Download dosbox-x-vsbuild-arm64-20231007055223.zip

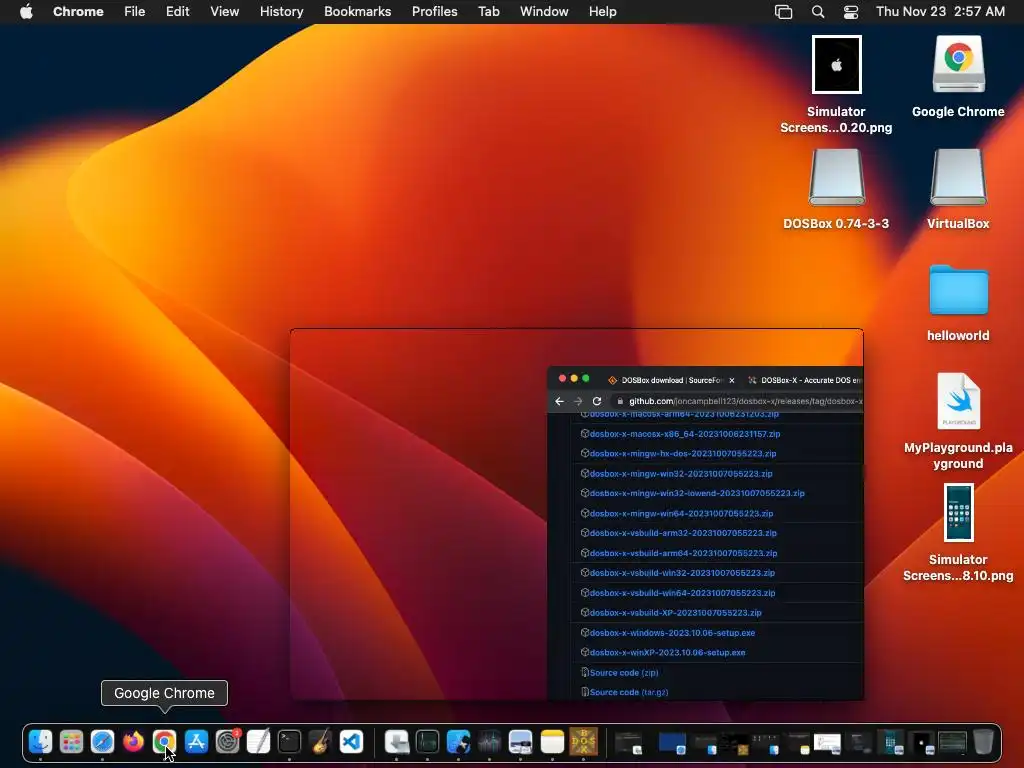[683, 553]
